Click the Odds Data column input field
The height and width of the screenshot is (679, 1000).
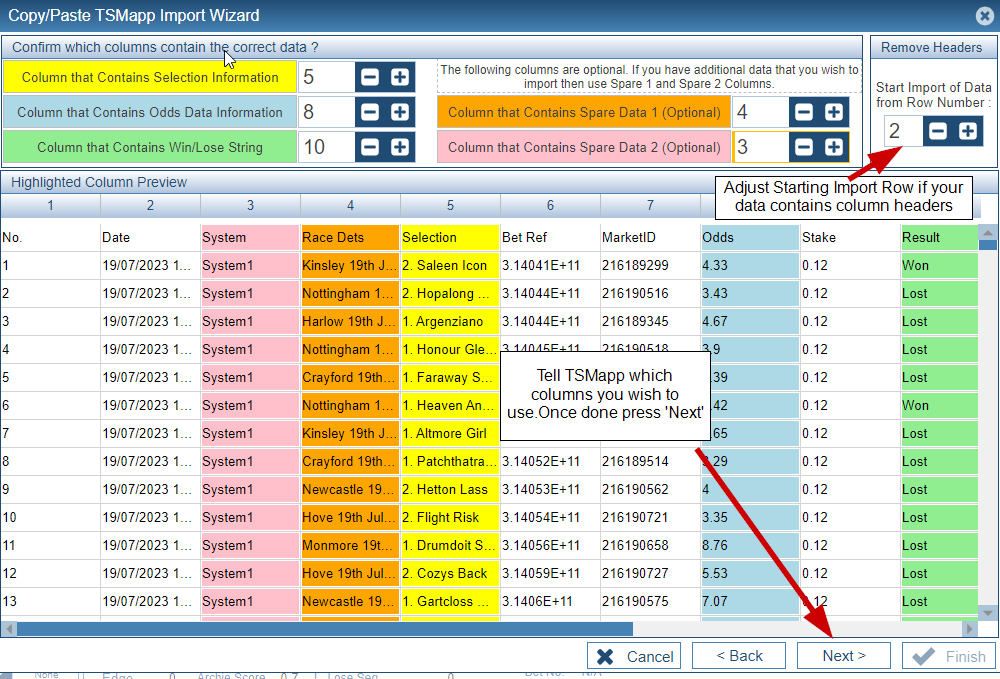326,112
